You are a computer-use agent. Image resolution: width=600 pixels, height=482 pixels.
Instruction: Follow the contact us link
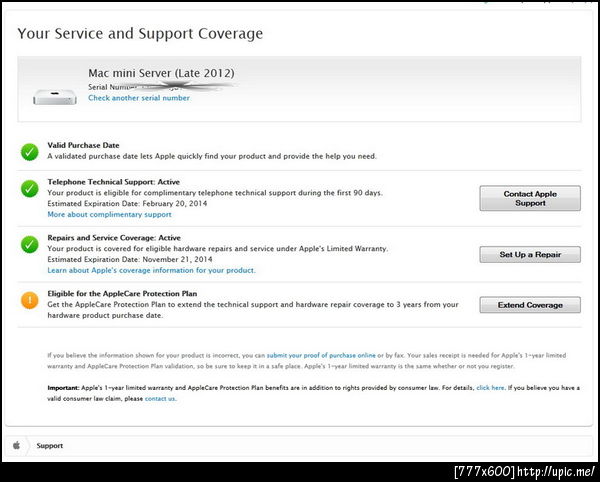click(x=160, y=399)
